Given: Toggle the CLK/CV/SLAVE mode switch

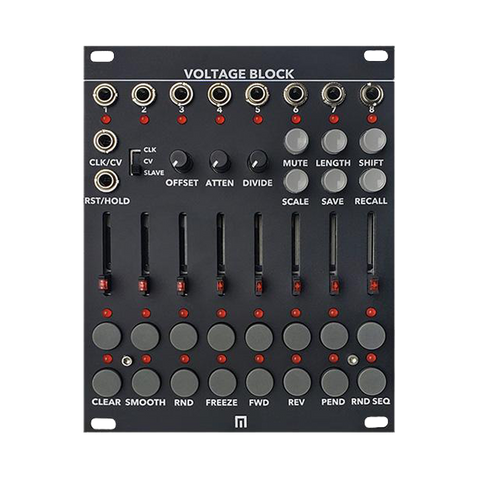Looking at the screenshot, I should [x=135, y=162].
